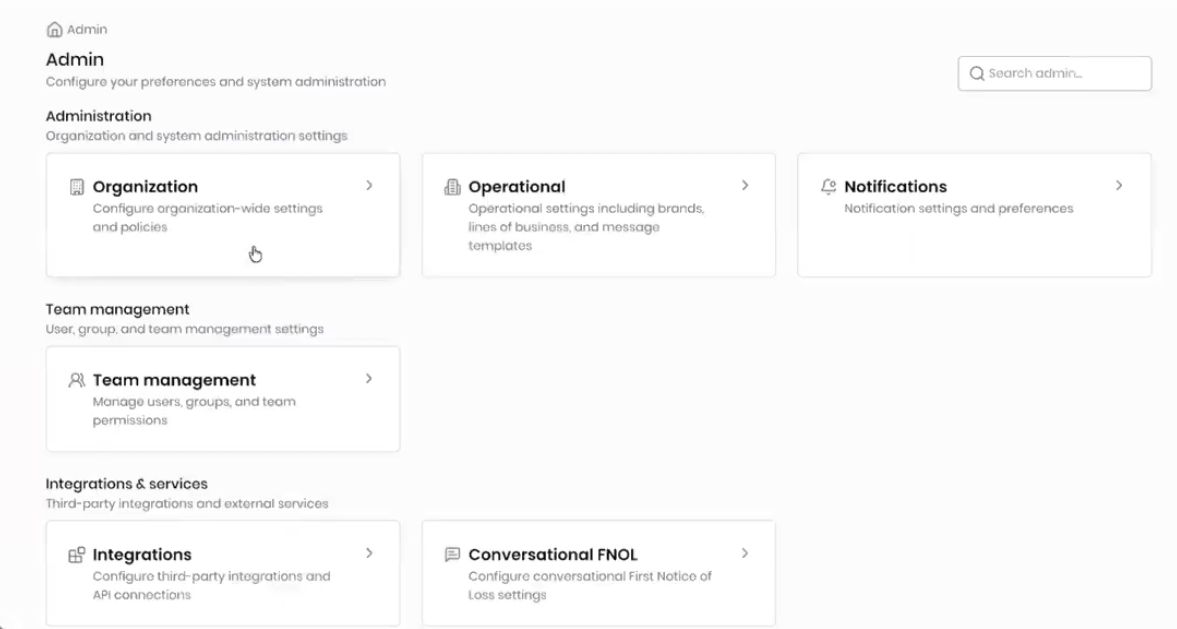Click the Organization building icon
Viewport: 1177px width, 629px height.
pos(77,187)
